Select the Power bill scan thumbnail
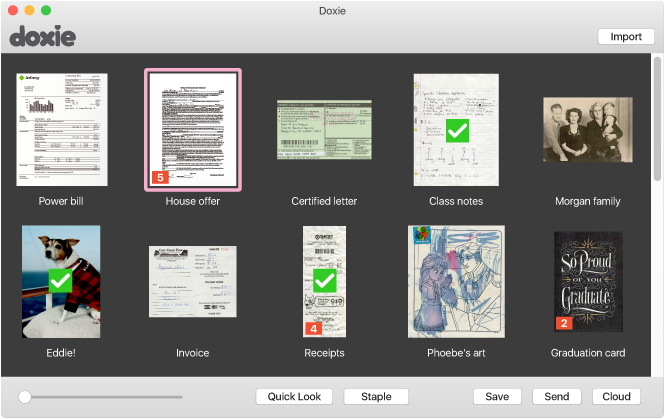This screenshot has width=665, height=419. [61, 129]
